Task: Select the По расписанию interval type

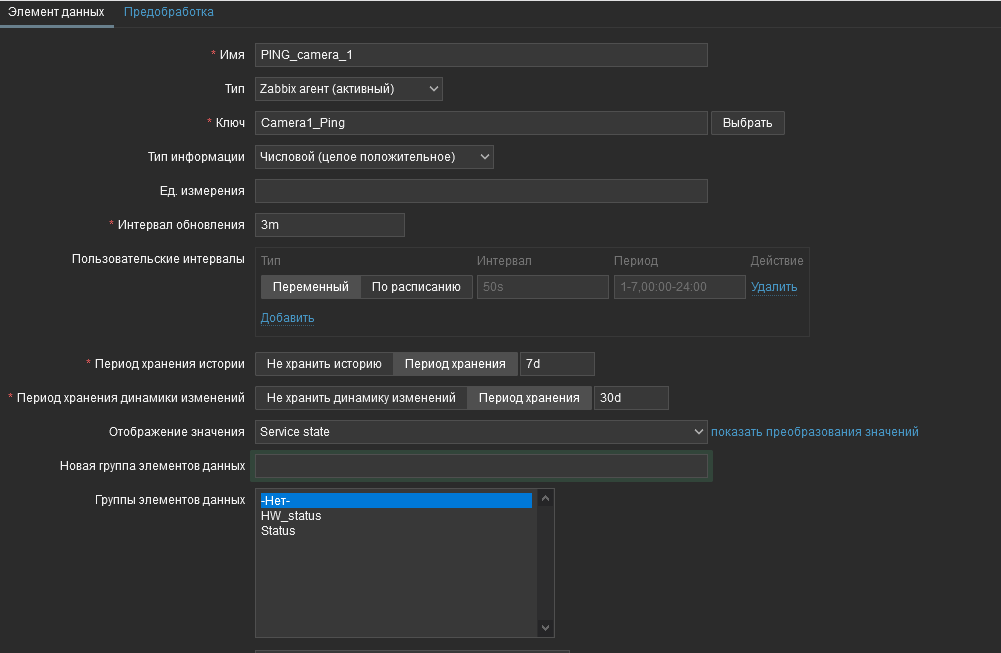Action: tap(416, 287)
